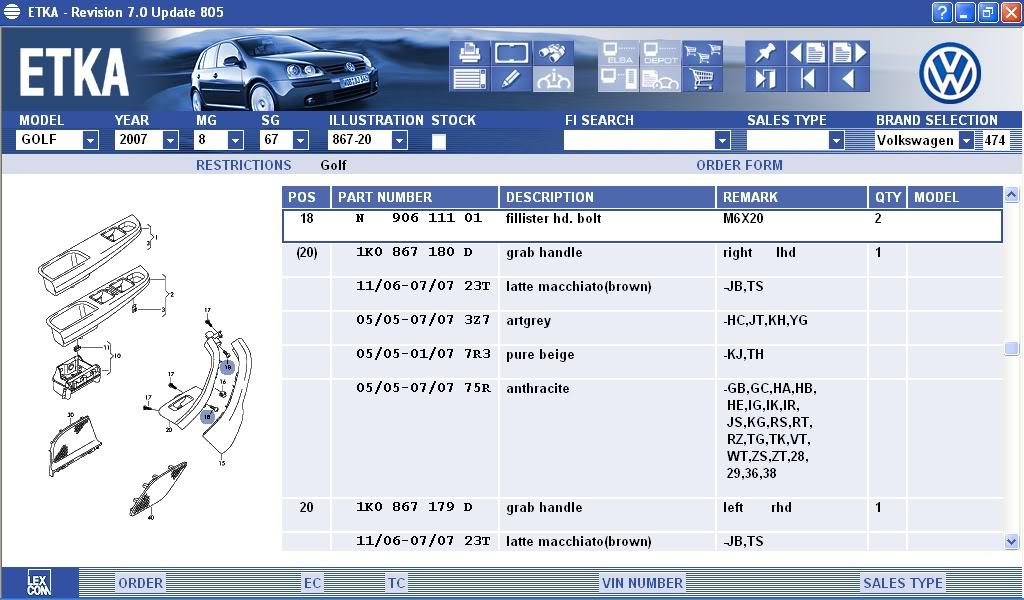Click the TC button in the status bar
The image size is (1024, 600).
click(x=396, y=583)
